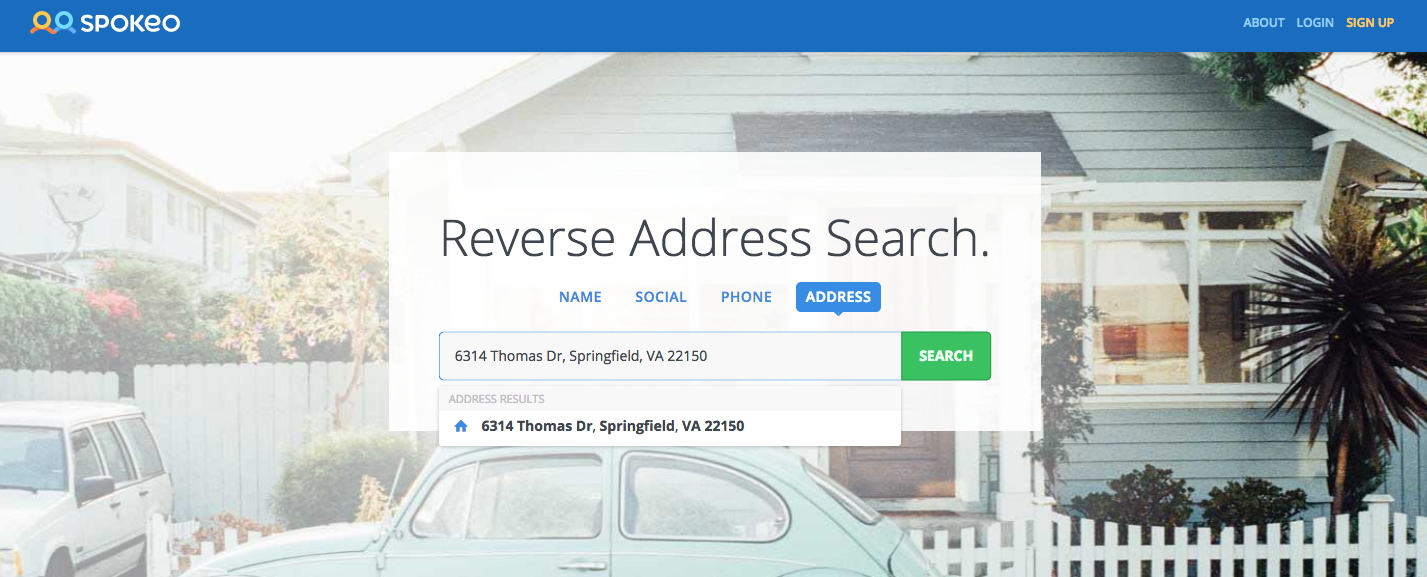1427x577 pixels.
Task: Click the green Search button
Action: tap(946, 356)
